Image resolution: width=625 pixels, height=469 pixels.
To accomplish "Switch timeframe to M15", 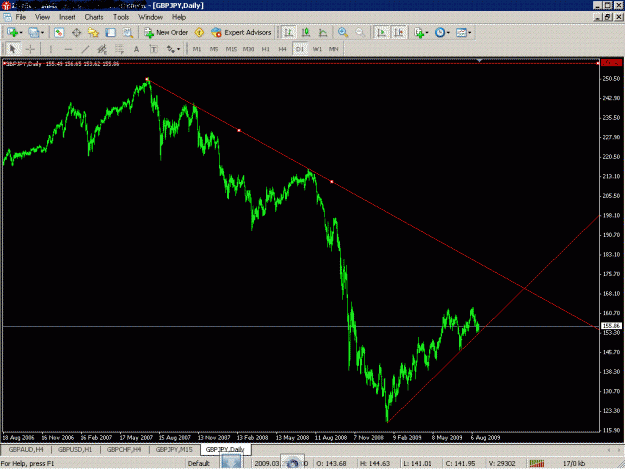I will (231, 49).
